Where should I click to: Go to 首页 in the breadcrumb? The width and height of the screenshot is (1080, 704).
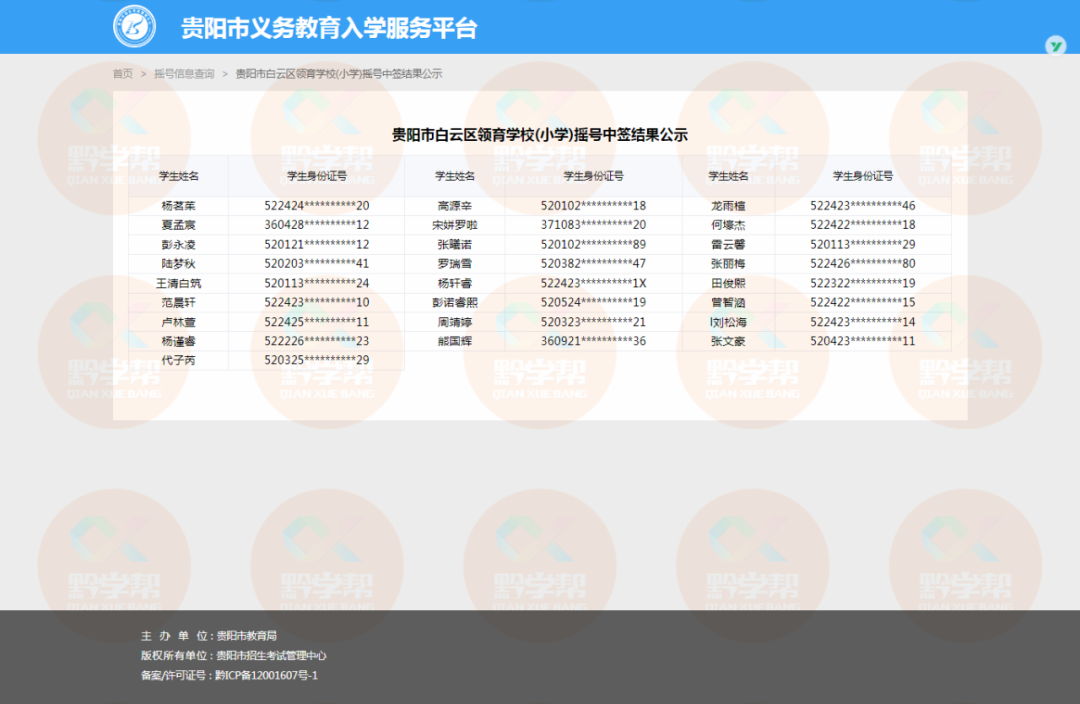[x=123, y=74]
